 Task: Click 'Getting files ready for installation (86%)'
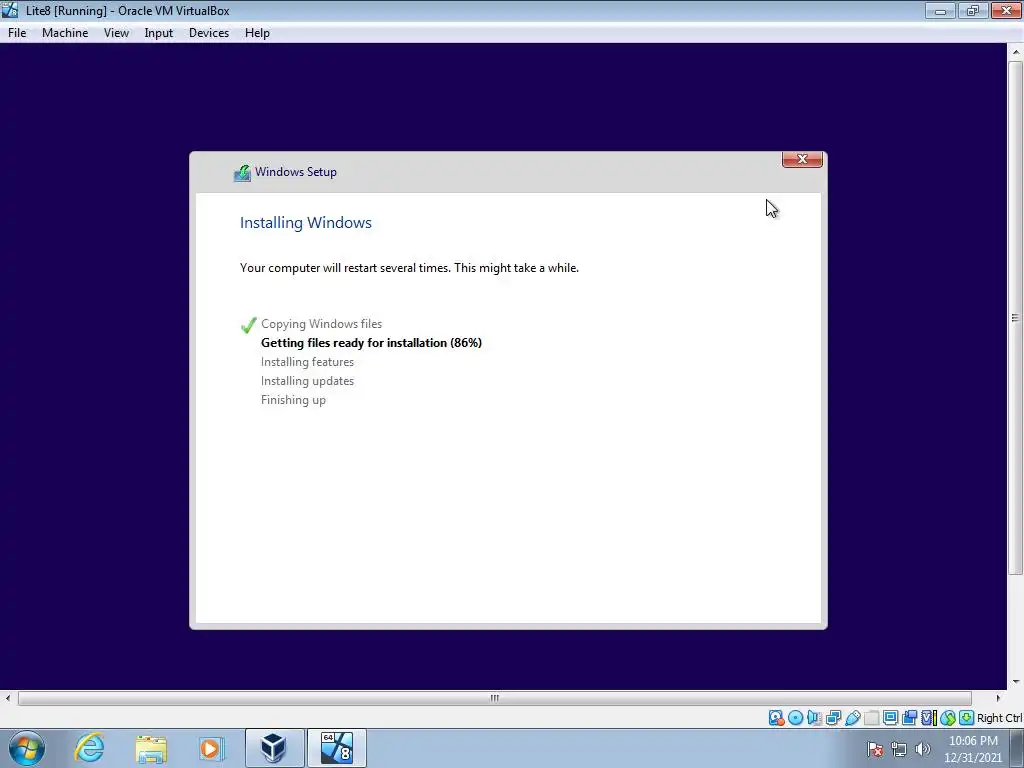[x=371, y=343]
